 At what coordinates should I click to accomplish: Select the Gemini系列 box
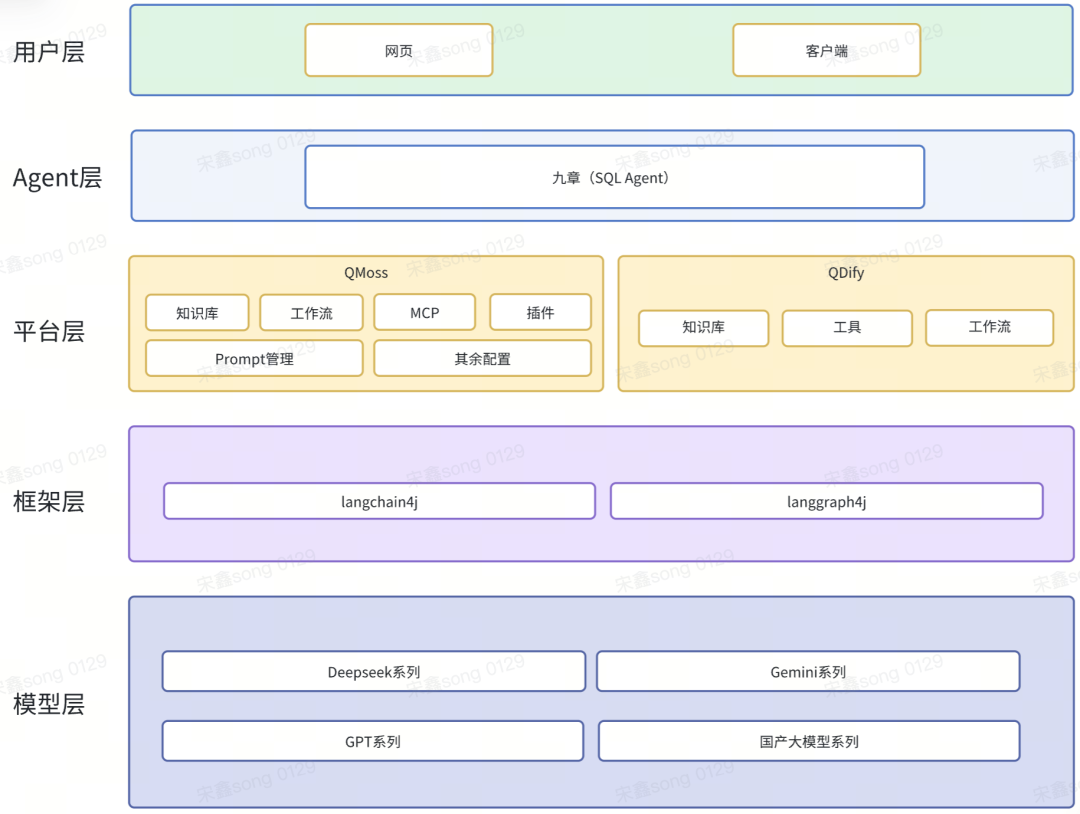(x=808, y=671)
